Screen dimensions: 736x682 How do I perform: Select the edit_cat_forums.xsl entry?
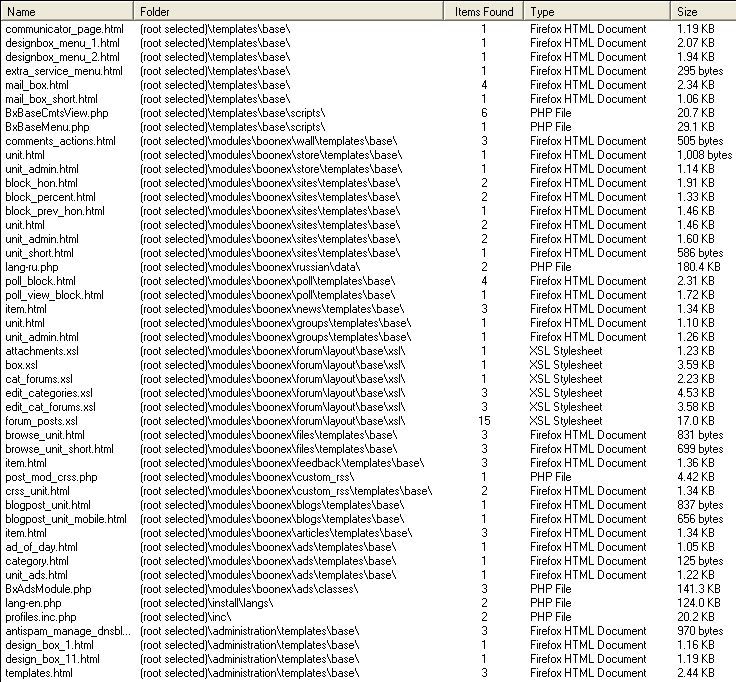pos(50,407)
